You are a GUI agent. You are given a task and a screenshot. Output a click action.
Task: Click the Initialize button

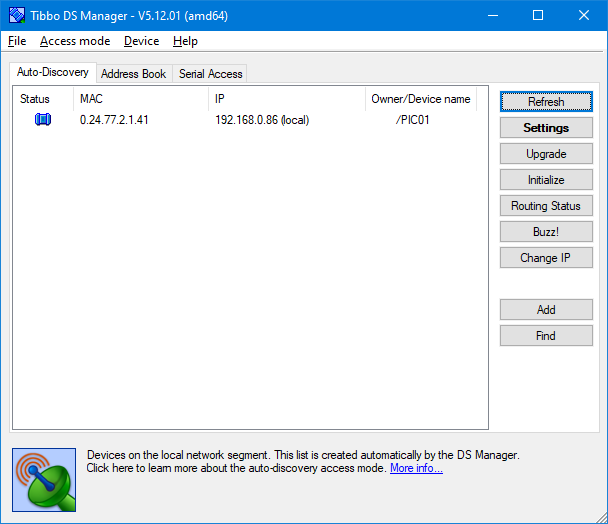click(x=546, y=180)
